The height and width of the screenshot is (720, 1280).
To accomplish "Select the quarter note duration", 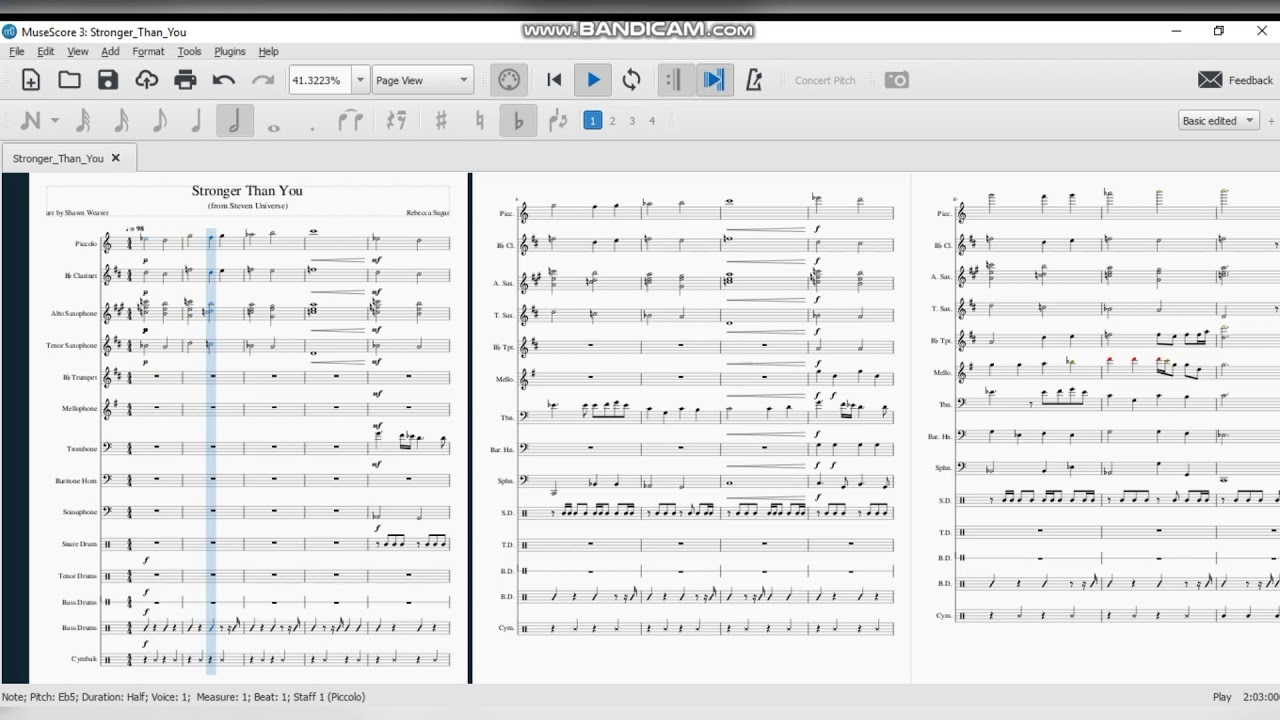I will pos(197,121).
